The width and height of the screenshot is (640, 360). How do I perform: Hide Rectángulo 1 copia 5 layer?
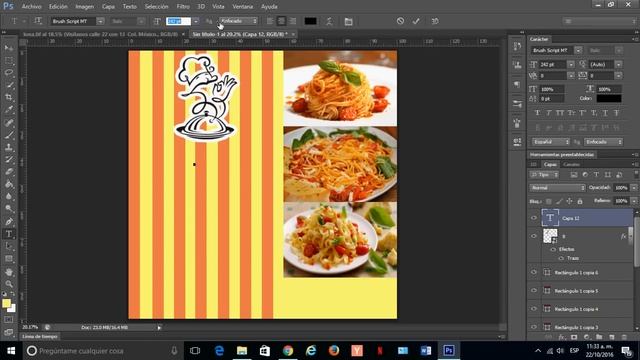(x=534, y=291)
